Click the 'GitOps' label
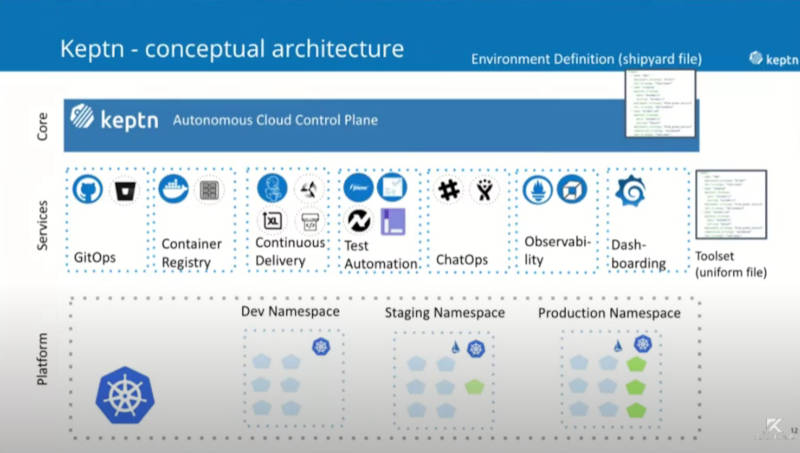 pyautogui.click(x=94, y=257)
